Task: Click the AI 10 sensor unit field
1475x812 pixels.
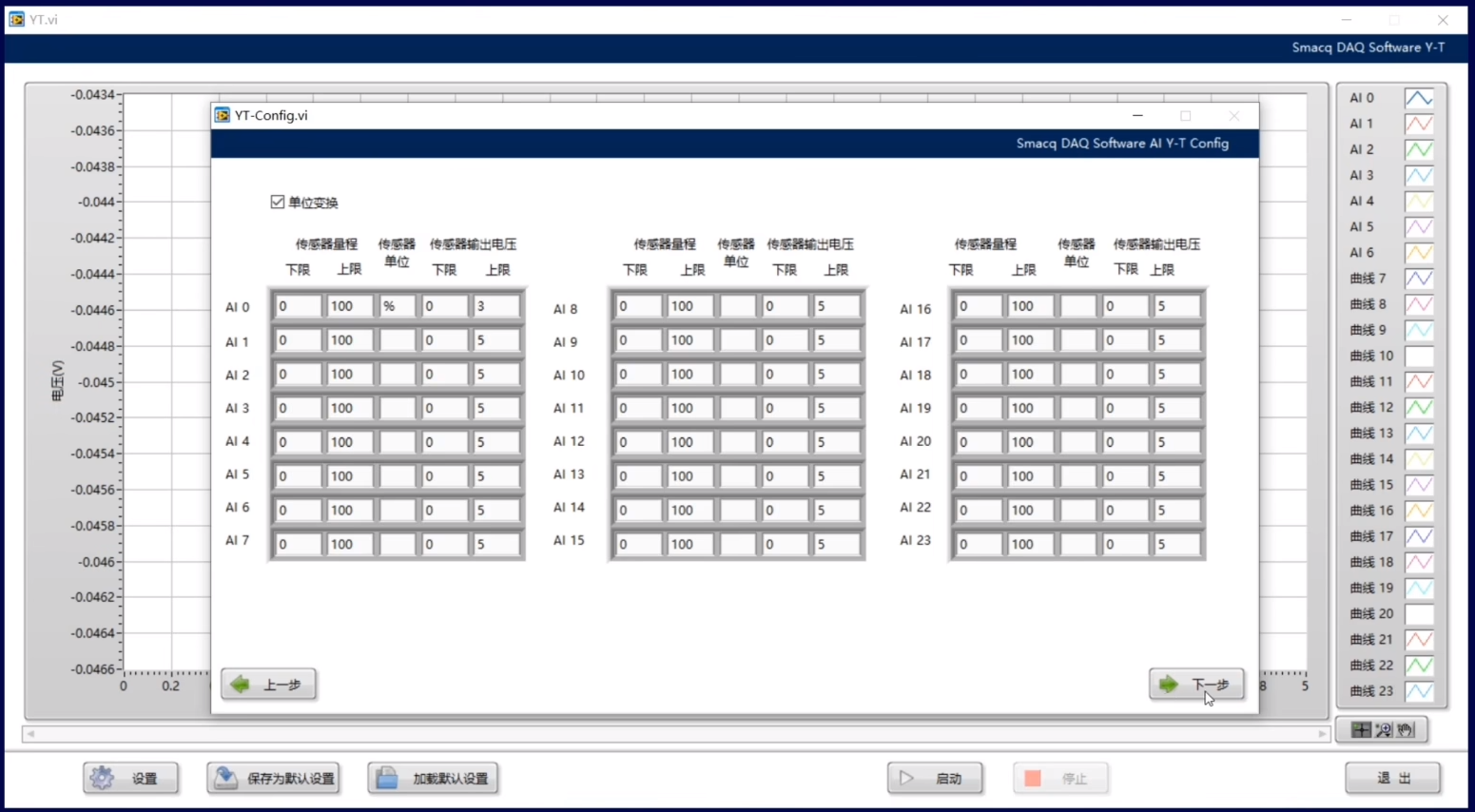Action: point(737,375)
